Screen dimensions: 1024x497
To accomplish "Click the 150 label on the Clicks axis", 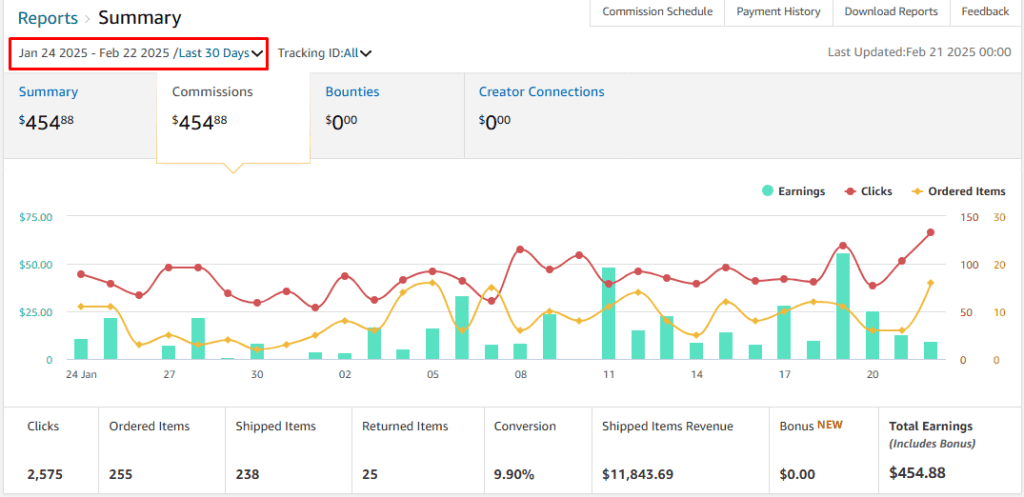I will click(x=970, y=217).
